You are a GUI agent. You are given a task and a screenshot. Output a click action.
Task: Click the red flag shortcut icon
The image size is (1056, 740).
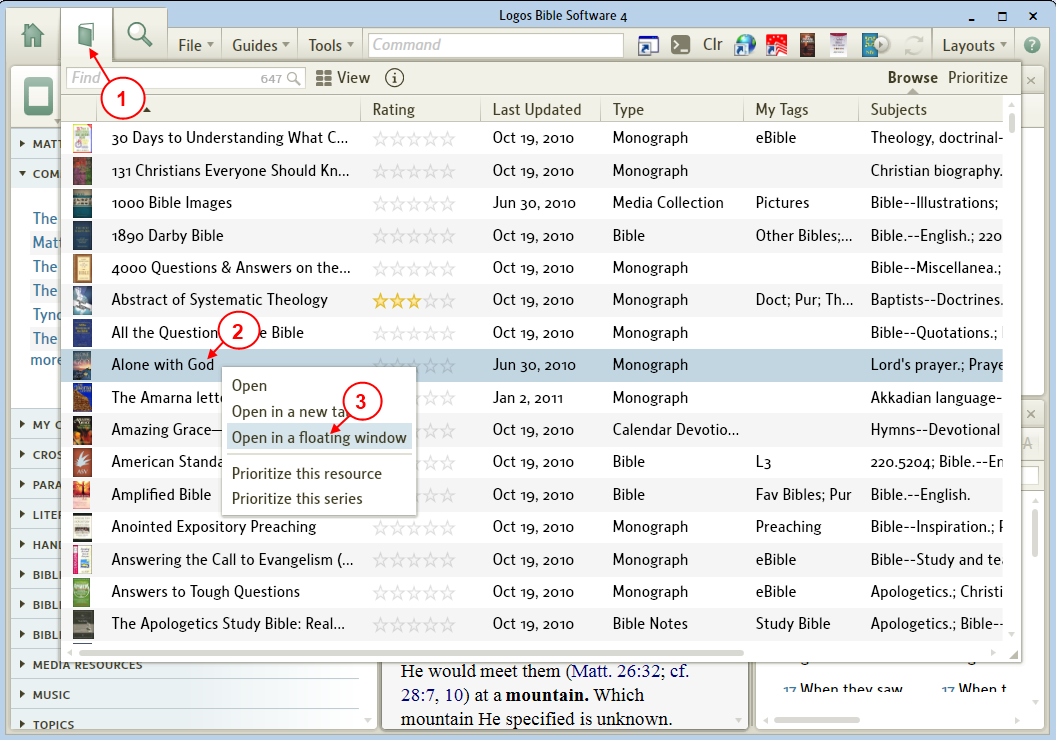coord(776,45)
